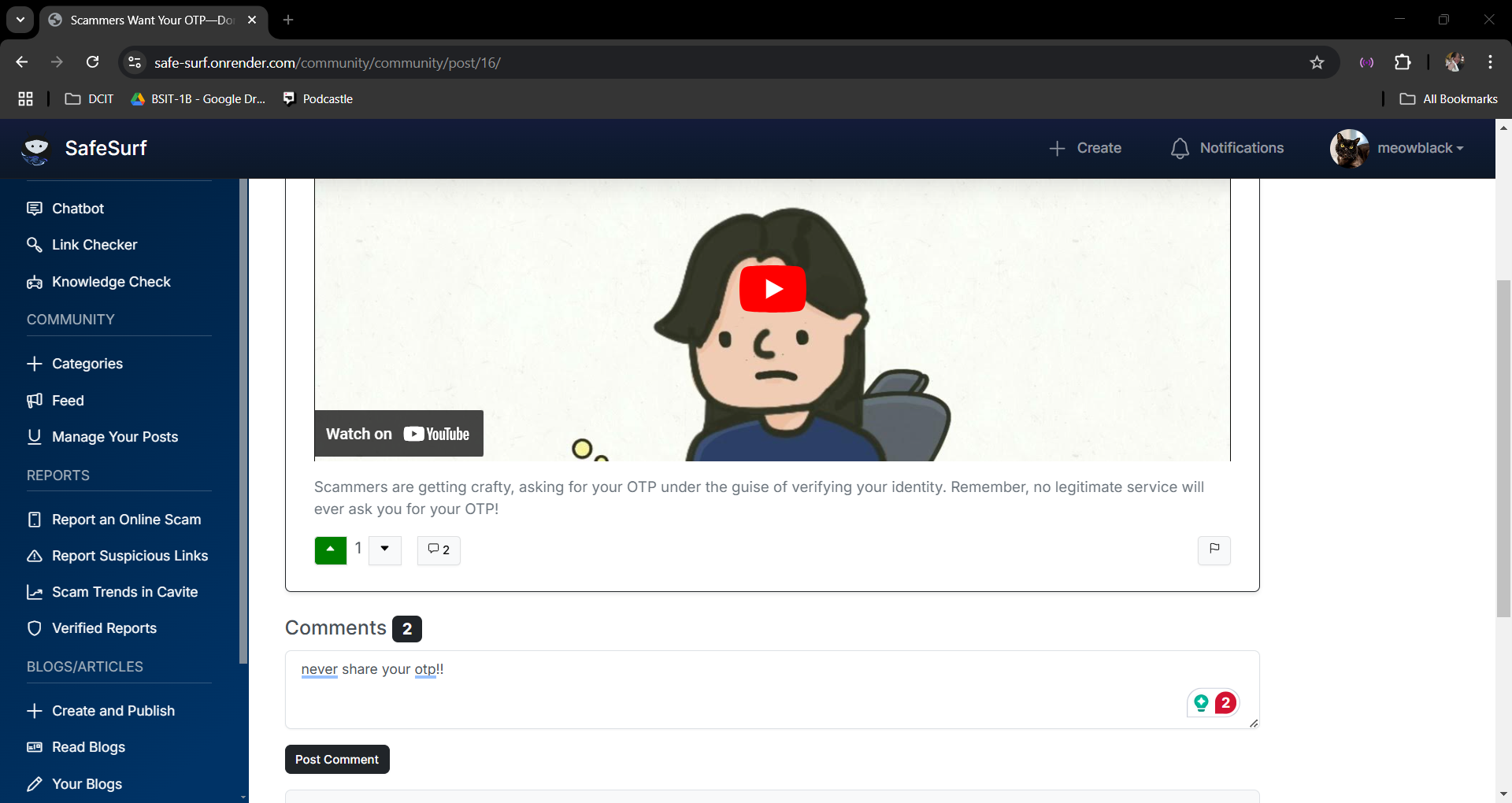Open Categories in Community section
Viewport: 1512px width, 803px height.
(75, 364)
